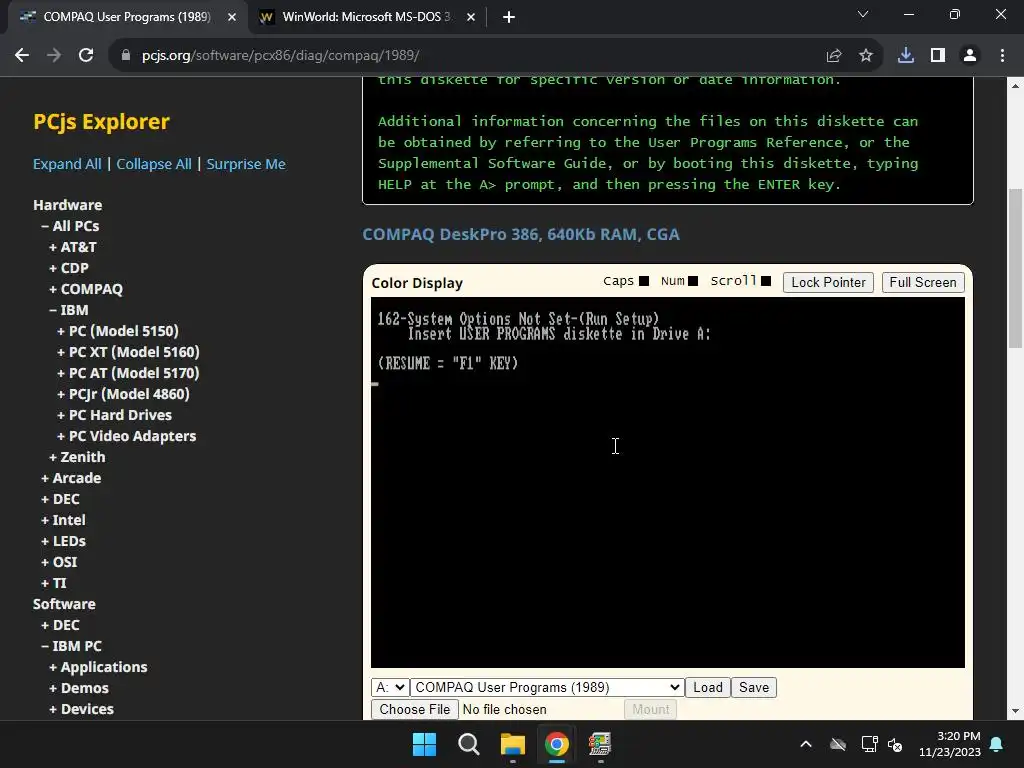Expand the AT&T tree node

coord(72,247)
